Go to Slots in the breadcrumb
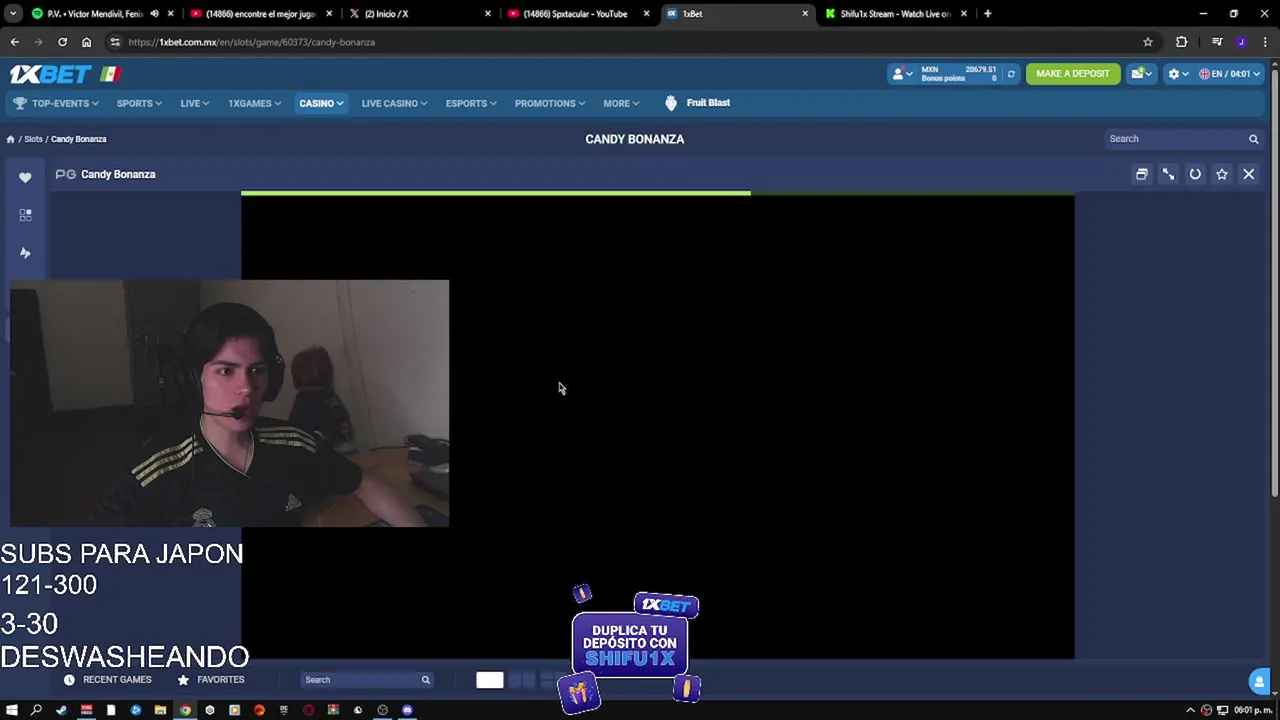The height and width of the screenshot is (720, 1280). click(33, 139)
